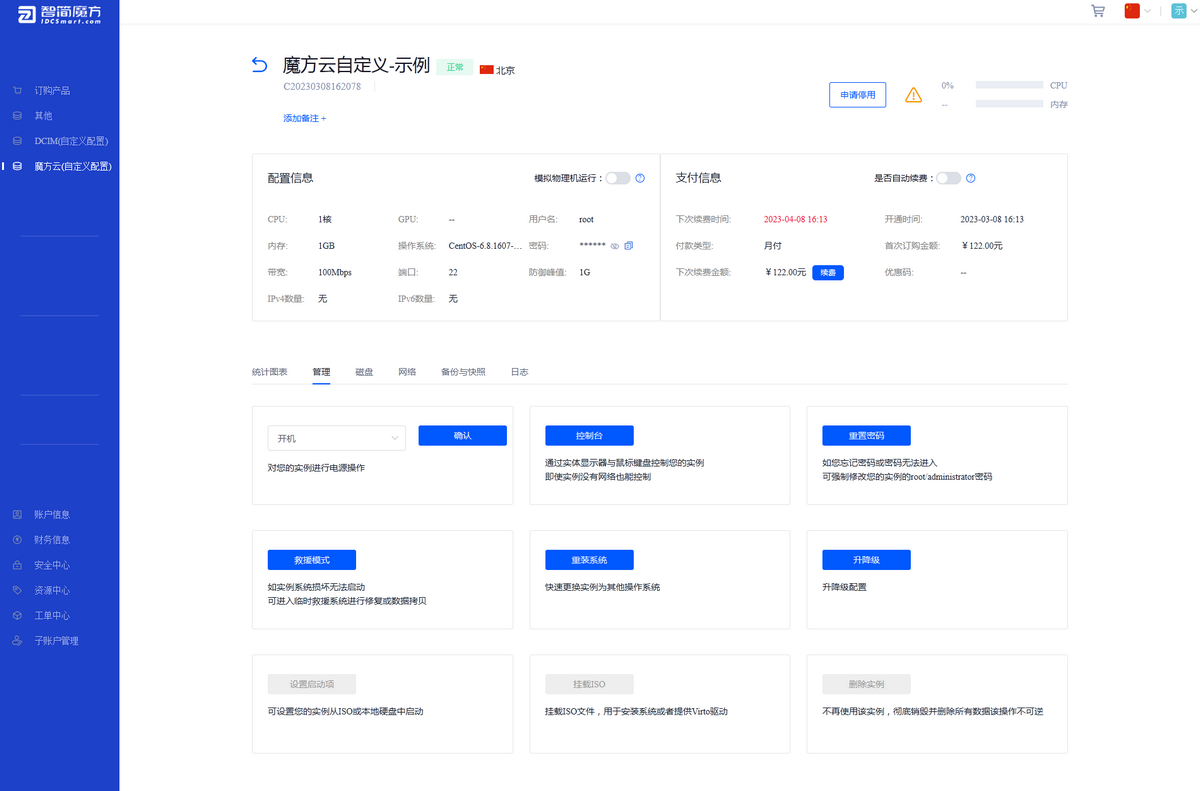Click the 控制台 console button
This screenshot has height=791, width=1200.
589,436
